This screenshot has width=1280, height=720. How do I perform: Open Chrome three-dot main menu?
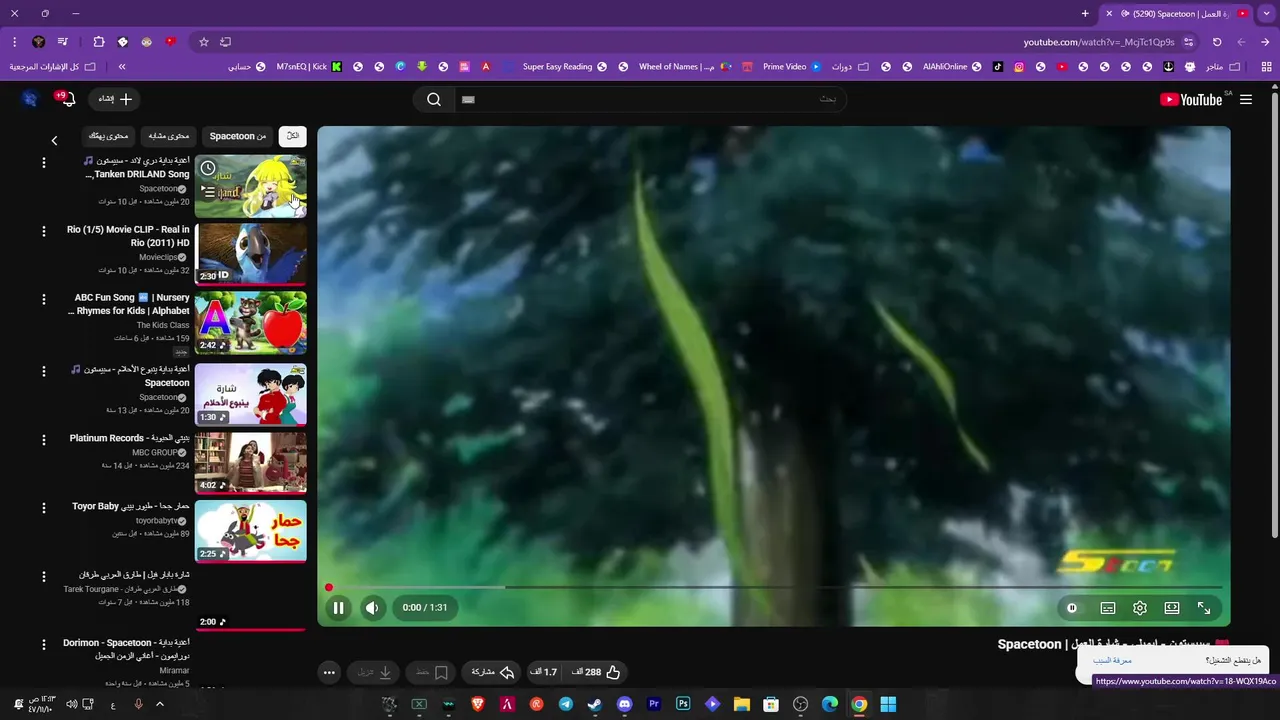pos(14,42)
